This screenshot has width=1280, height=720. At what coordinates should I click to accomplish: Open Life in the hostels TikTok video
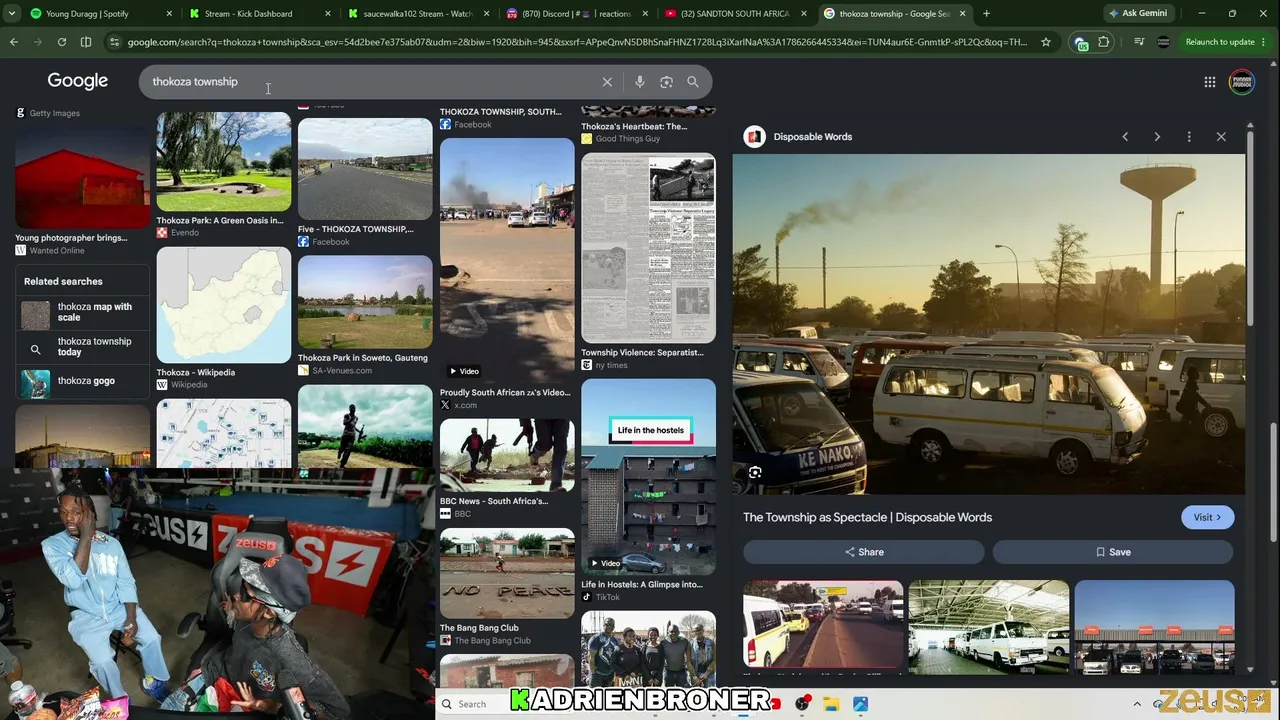[x=648, y=477]
